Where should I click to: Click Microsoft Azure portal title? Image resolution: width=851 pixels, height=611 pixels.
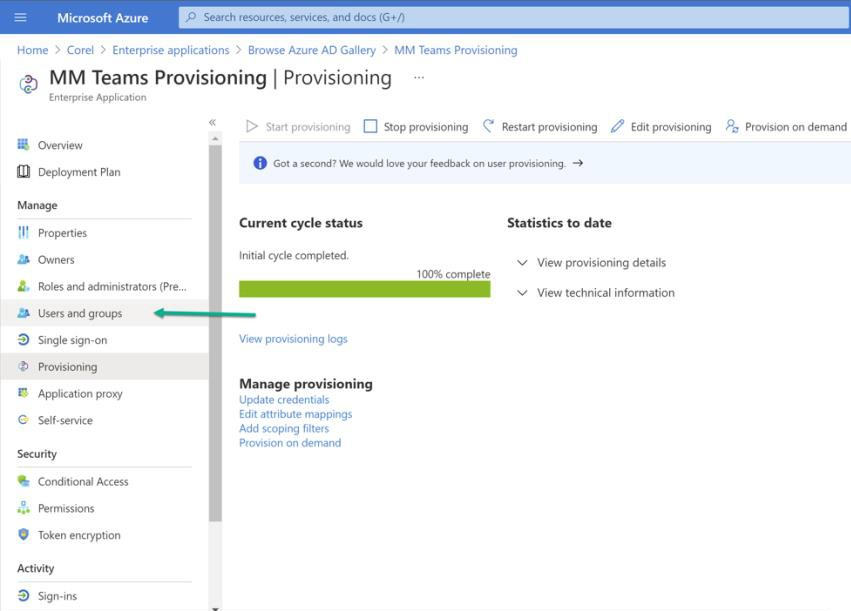point(103,18)
